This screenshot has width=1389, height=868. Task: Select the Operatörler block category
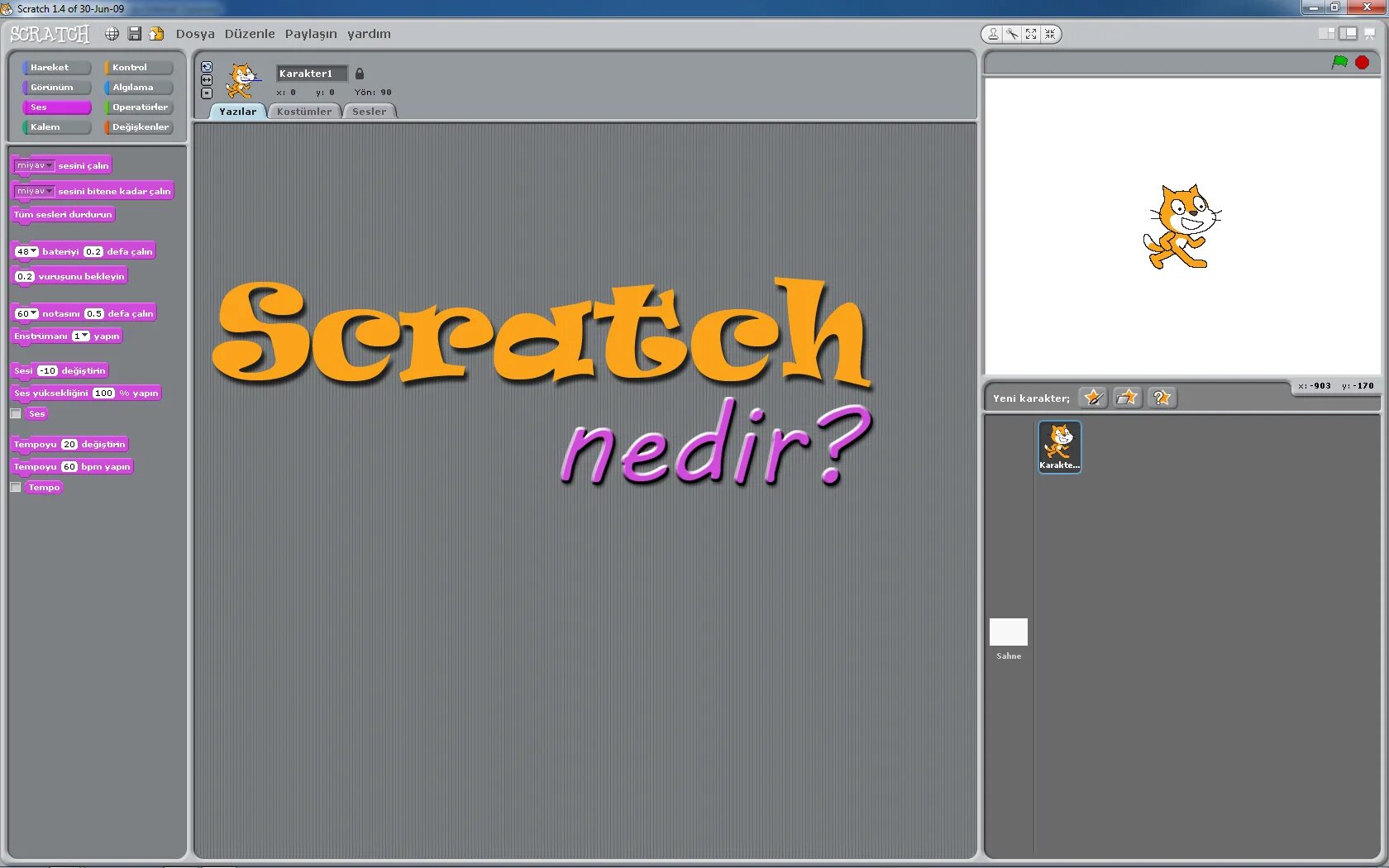coord(138,107)
